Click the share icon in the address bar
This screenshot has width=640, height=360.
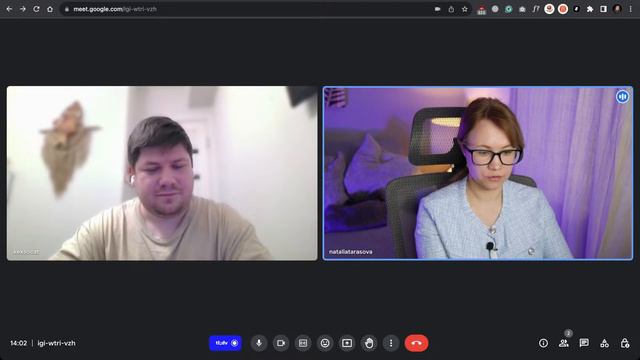click(451, 9)
